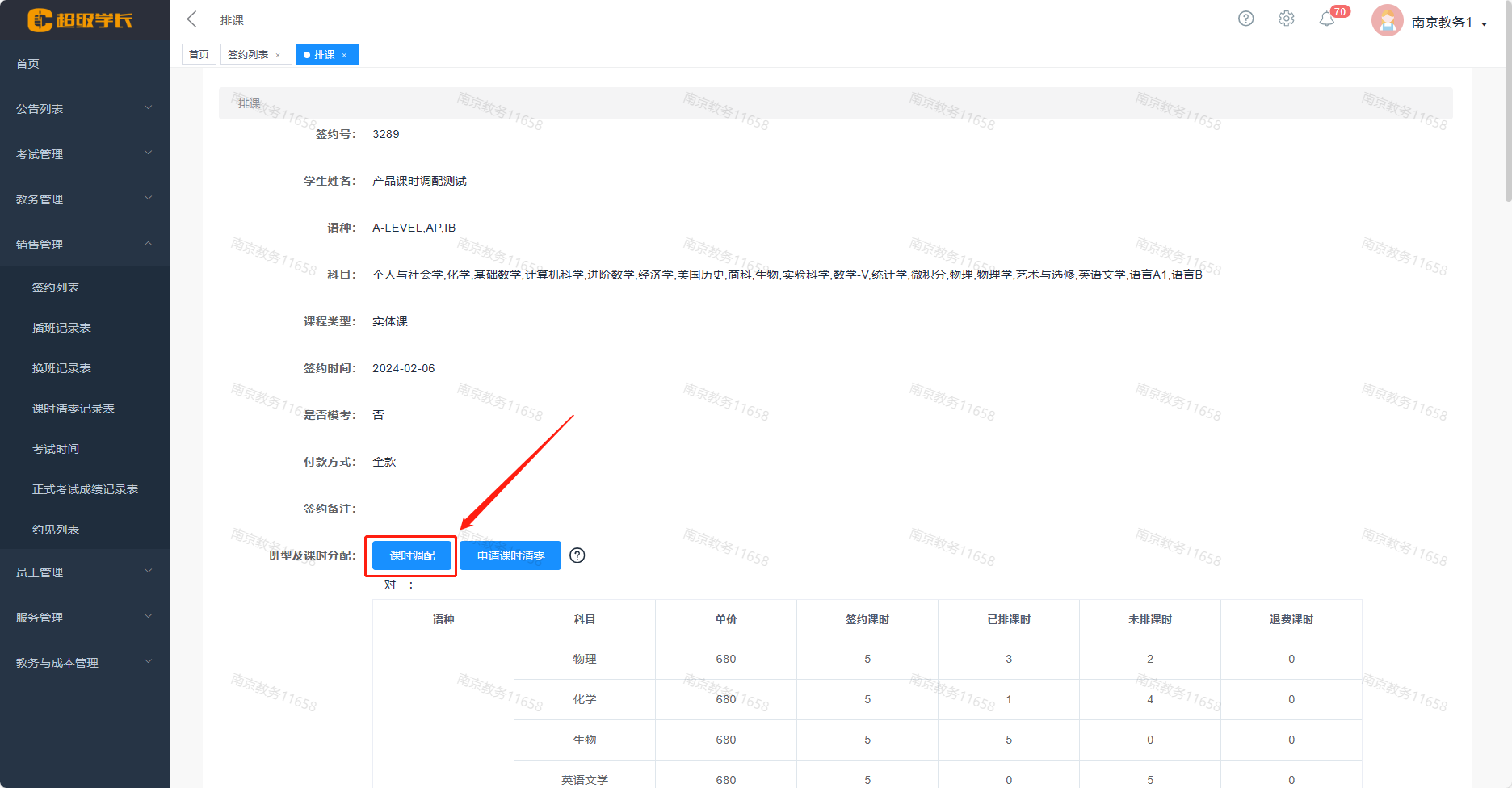Image resolution: width=1512 pixels, height=788 pixels.
Task: Open 课时清零记录表 in the sidebar
Action: (x=73, y=409)
